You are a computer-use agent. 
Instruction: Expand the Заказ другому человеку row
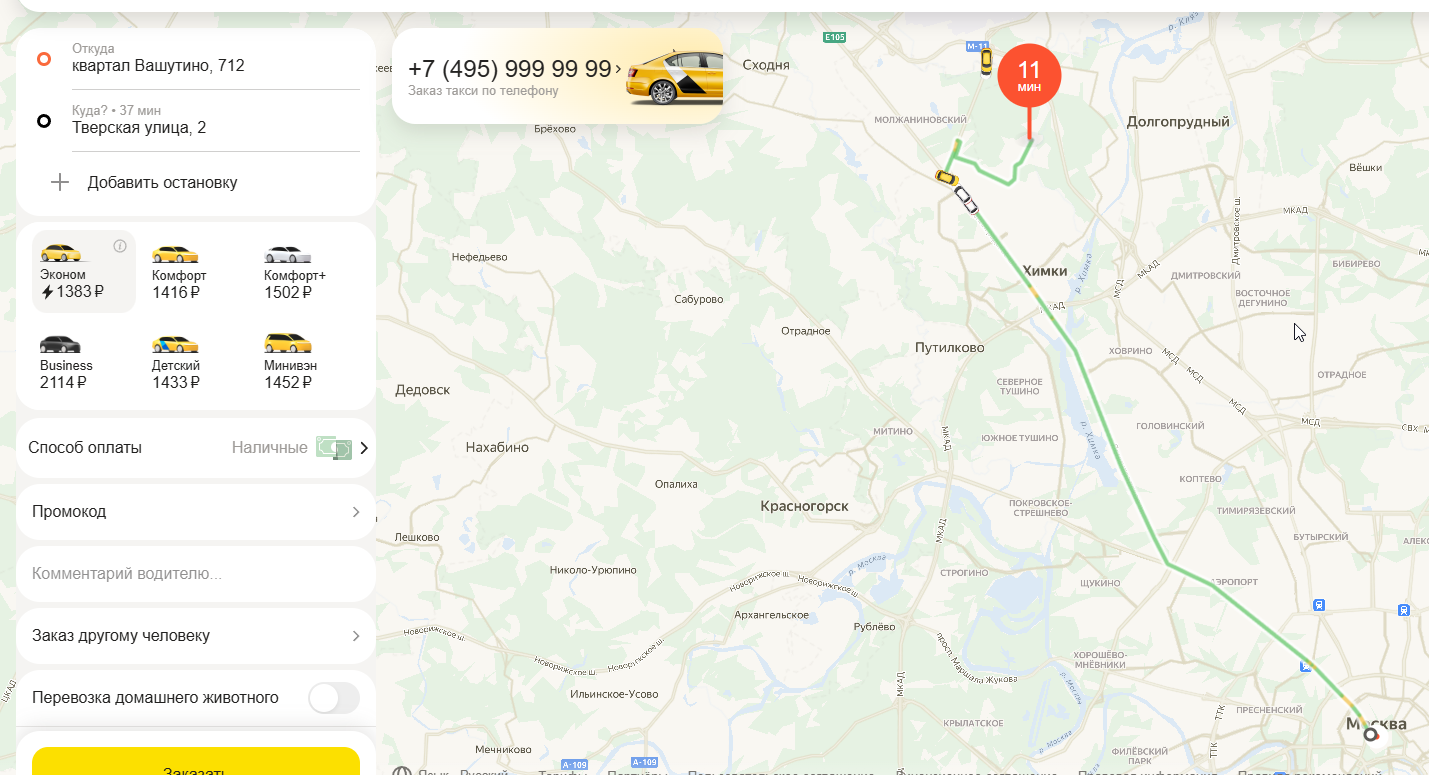pyautogui.click(x=196, y=636)
